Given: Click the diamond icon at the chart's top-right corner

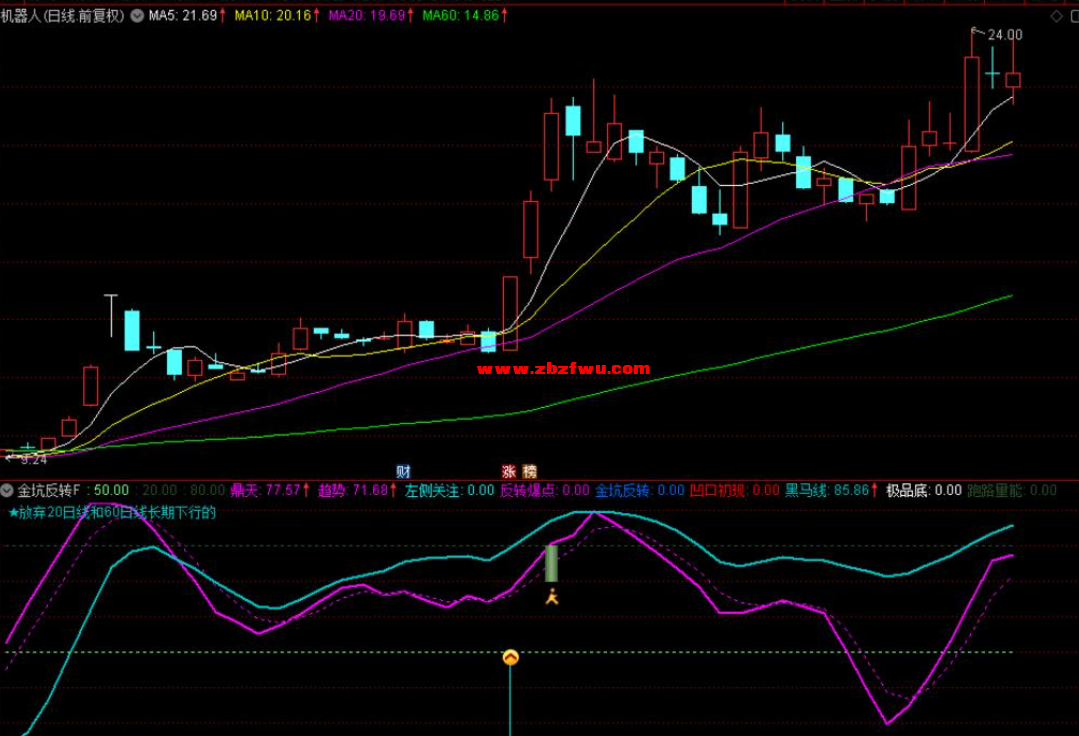Looking at the screenshot, I should click(1056, 16).
